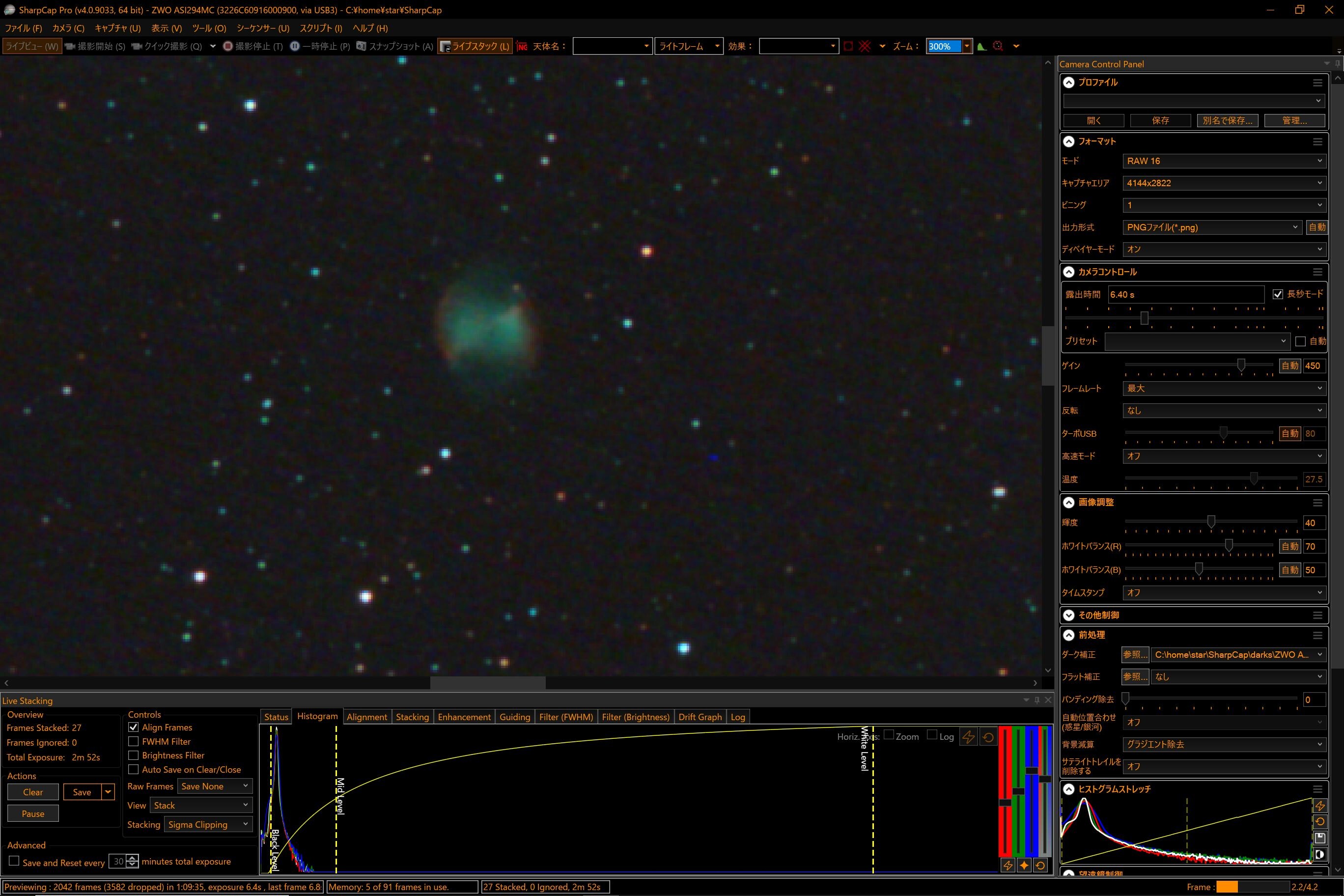This screenshot has height=896, width=1344.
Task: Open the ツール (O) menu
Action: [209, 28]
